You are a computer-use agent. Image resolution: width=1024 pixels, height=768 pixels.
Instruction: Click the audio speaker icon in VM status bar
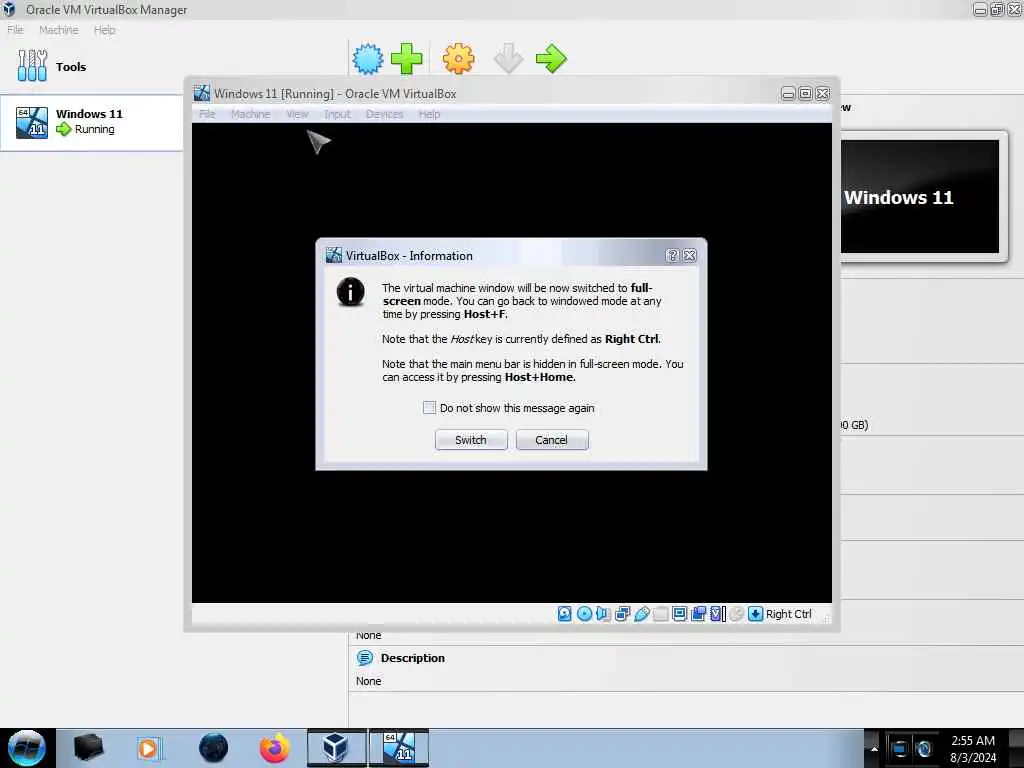[603, 614]
